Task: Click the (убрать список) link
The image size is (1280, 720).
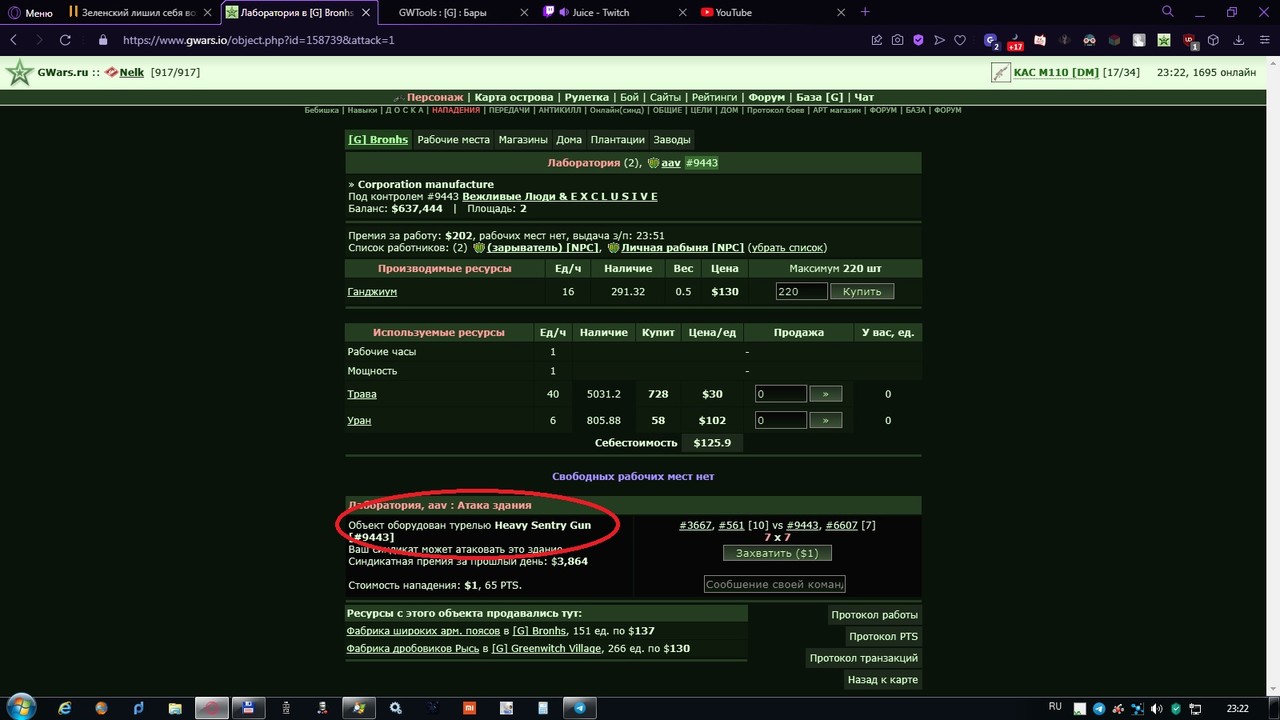Action: [787, 248]
